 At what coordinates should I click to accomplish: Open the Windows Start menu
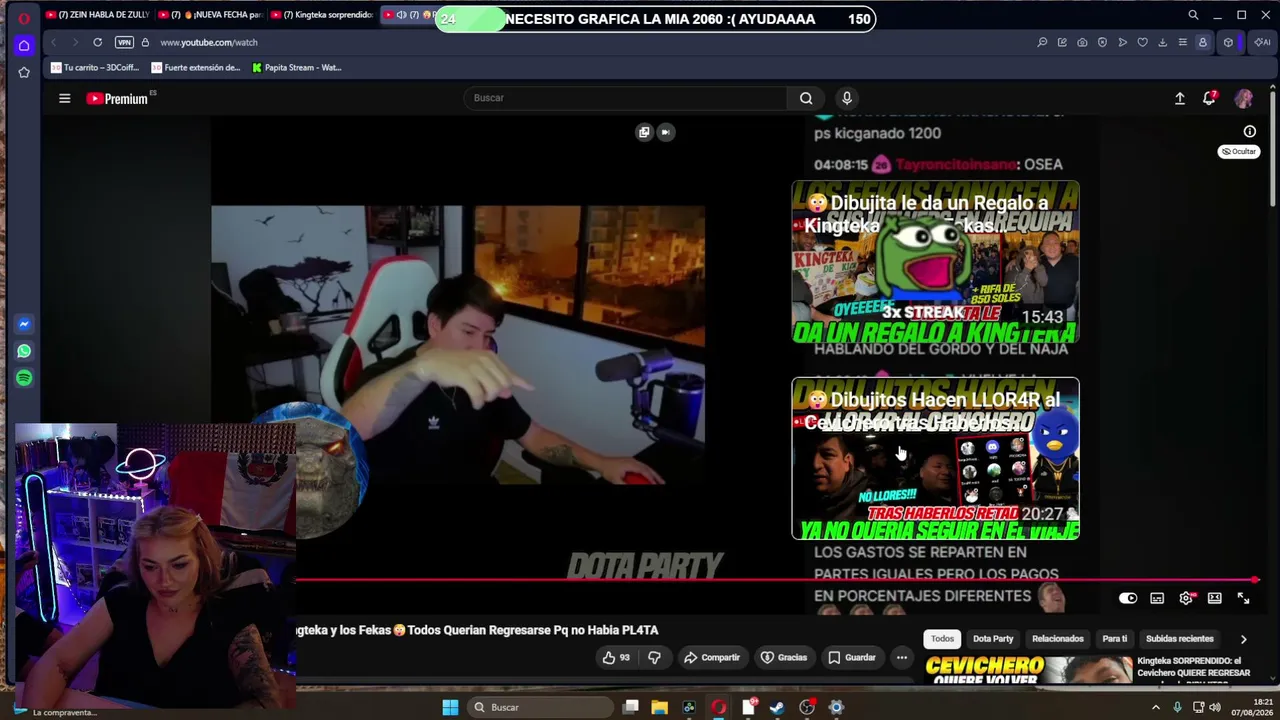pyautogui.click(x=450, y=707)
